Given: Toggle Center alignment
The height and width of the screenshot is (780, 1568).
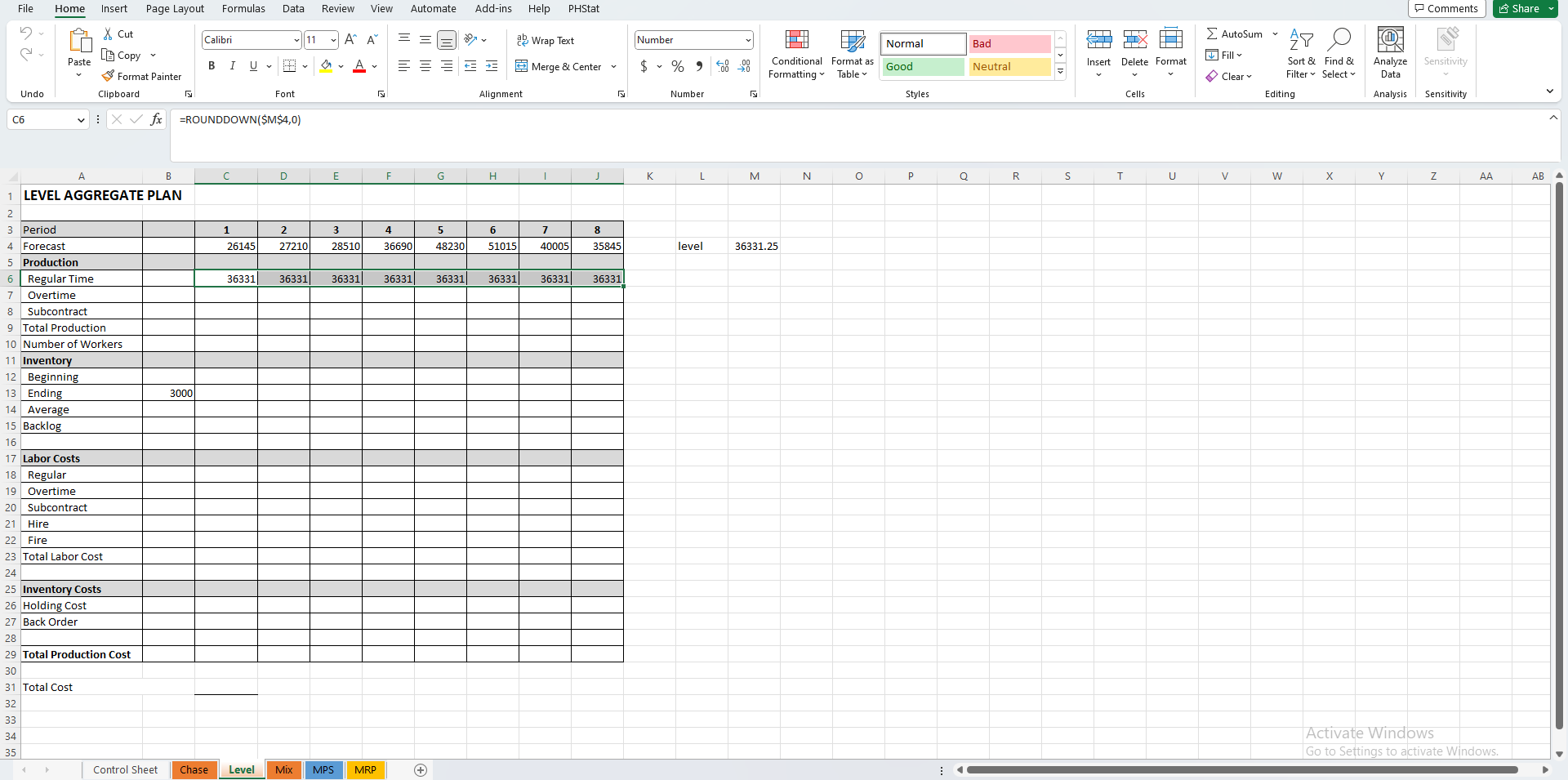Looking at the screenshot, I should (x=425, y=66).
